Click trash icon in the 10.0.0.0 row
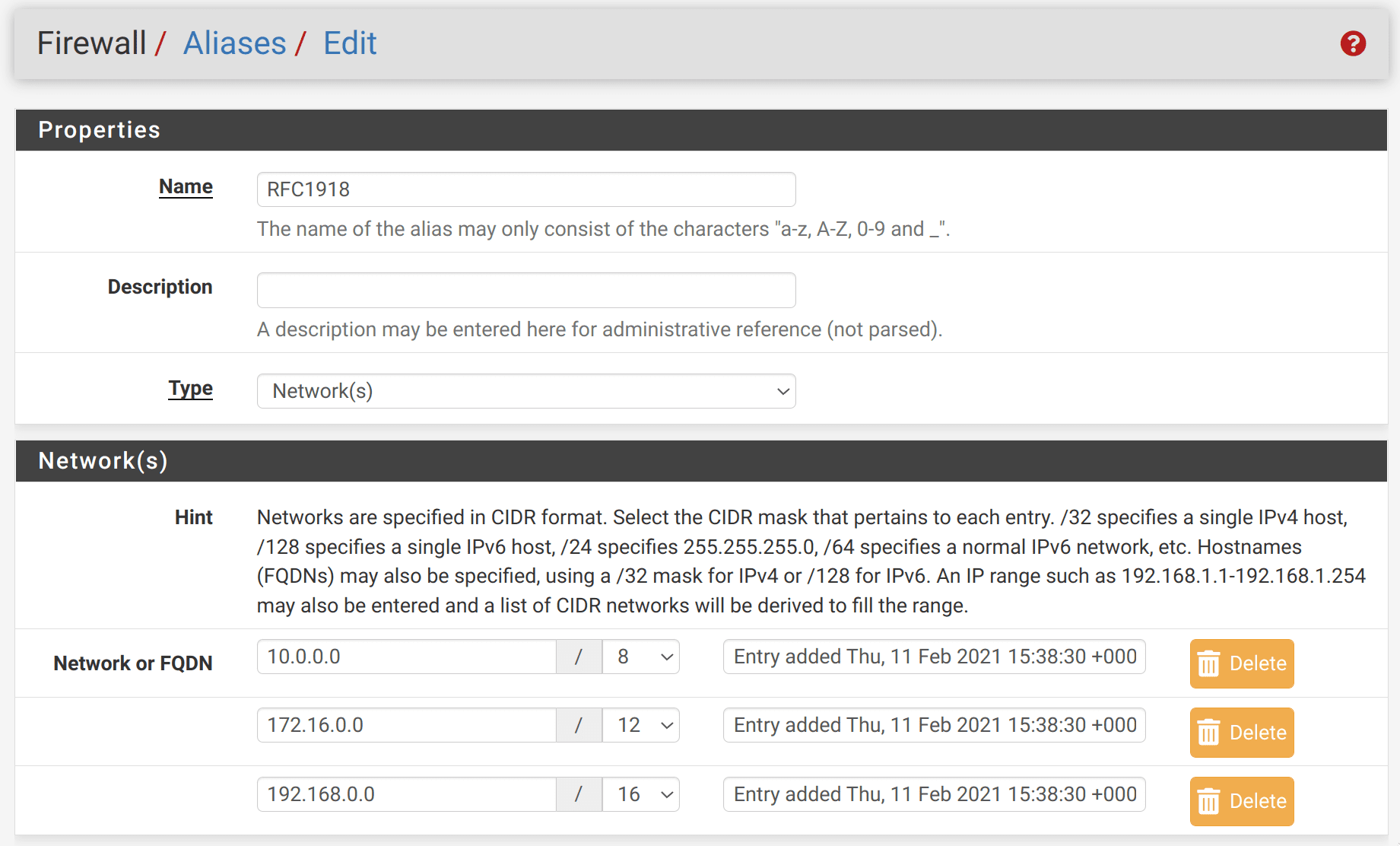Image resolution: width=1400 pixels, height=846 pixels. (x=1208, y=664)
